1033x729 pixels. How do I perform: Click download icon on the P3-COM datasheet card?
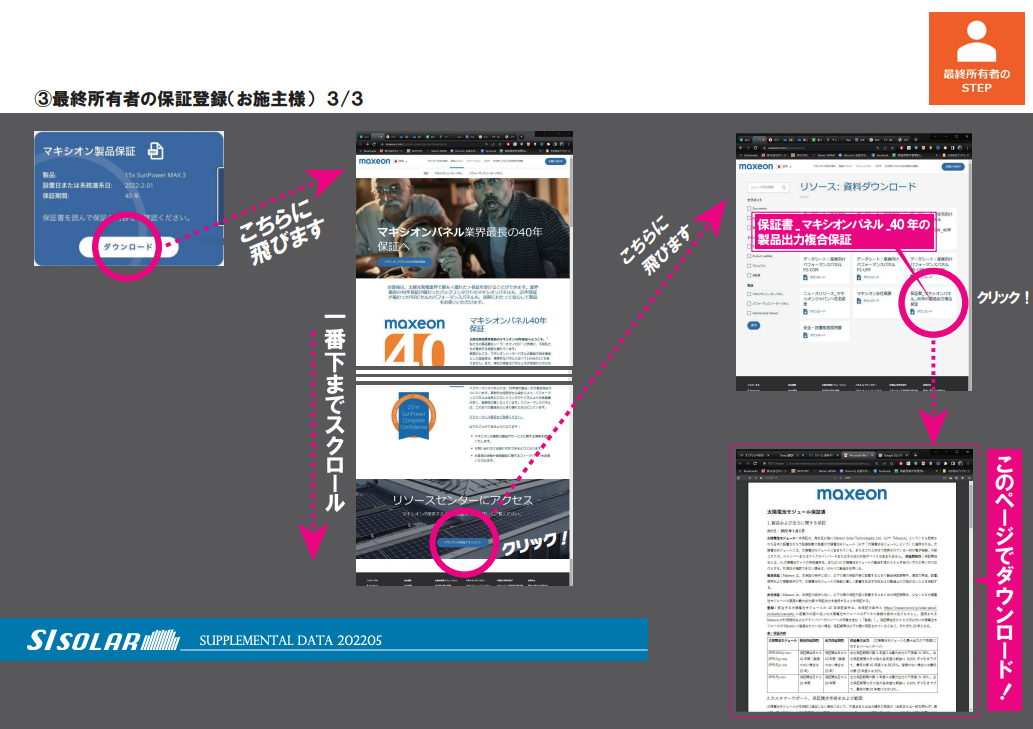pos(805,277)
